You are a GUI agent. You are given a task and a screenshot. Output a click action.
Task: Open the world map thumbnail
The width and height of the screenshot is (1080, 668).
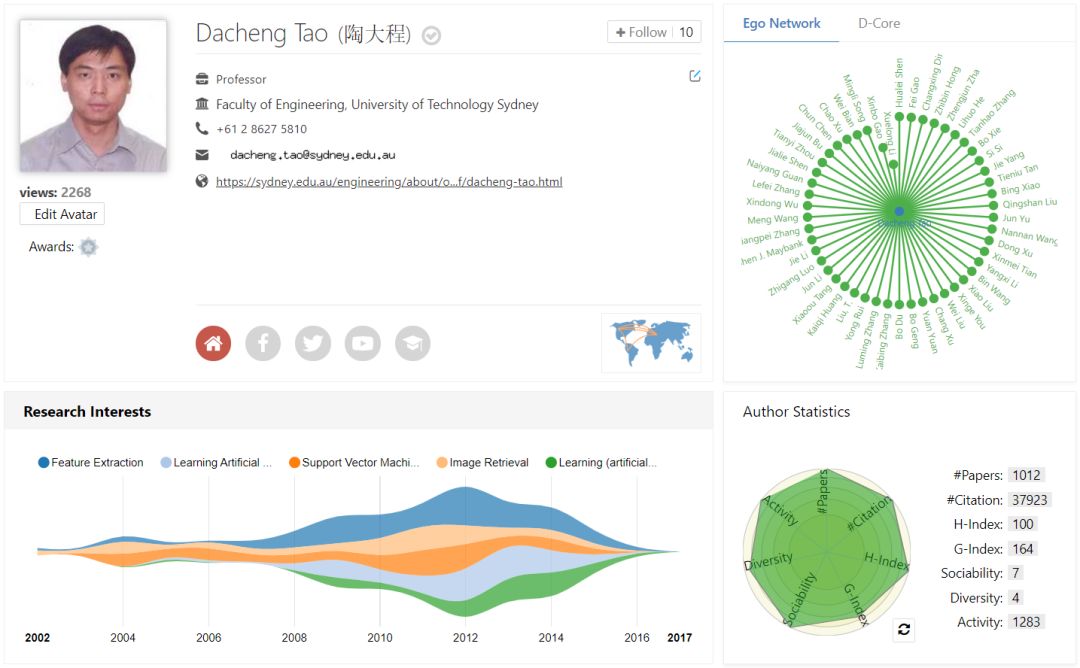point(651,342)
